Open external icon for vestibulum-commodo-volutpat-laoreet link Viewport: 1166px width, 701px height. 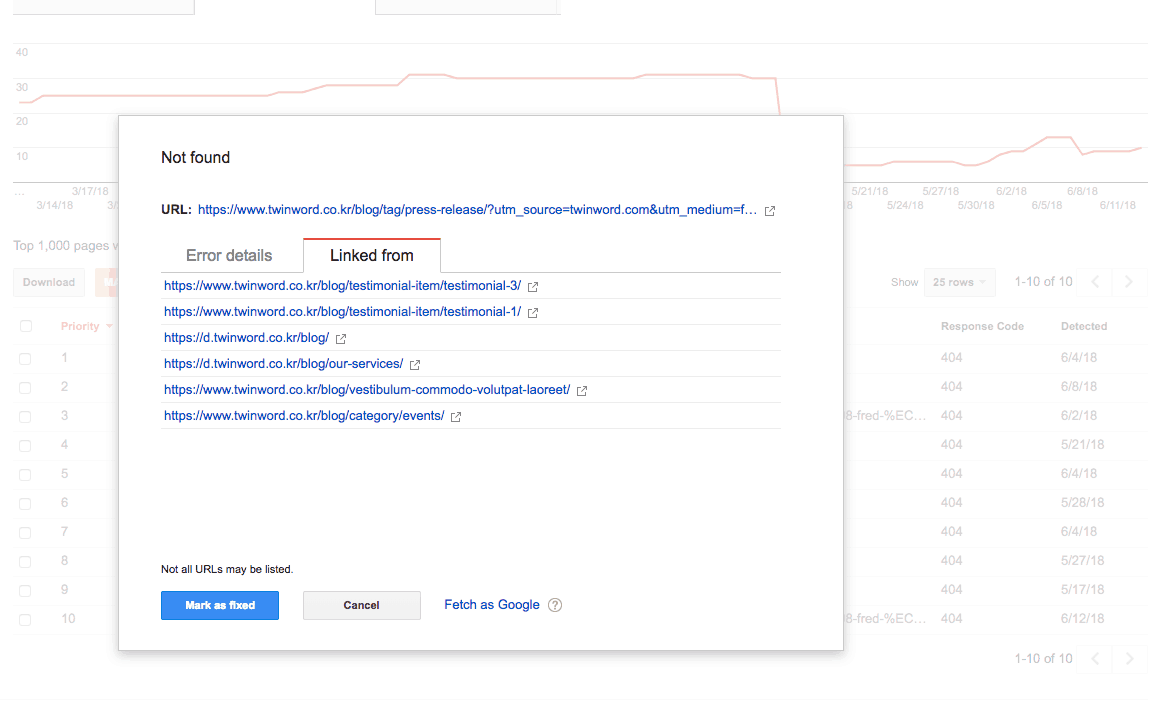[x=582, y=391]
